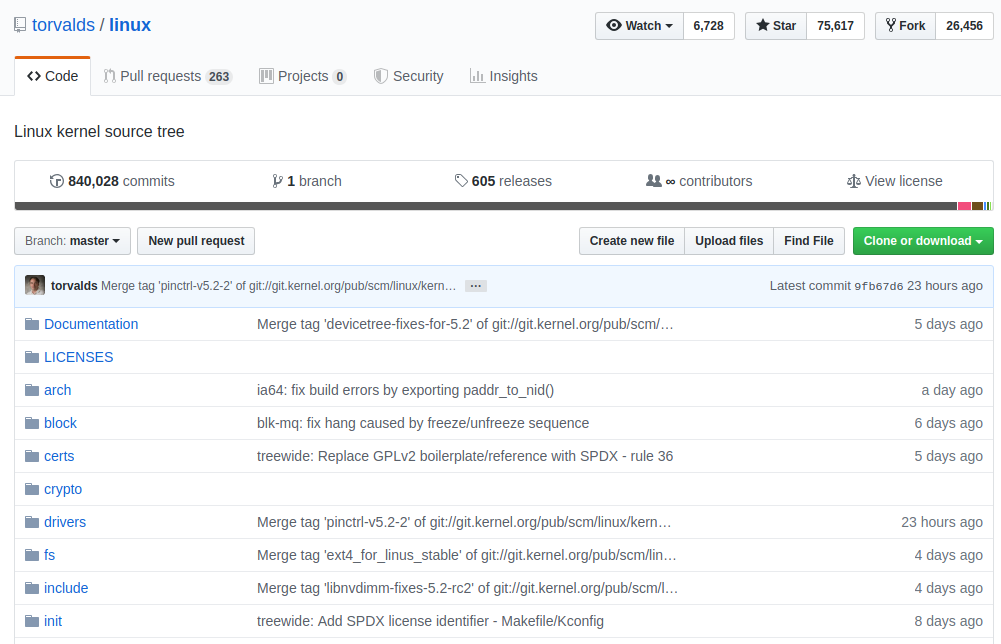
Task: View the 1 branch link
Action: tap(306, 181)
